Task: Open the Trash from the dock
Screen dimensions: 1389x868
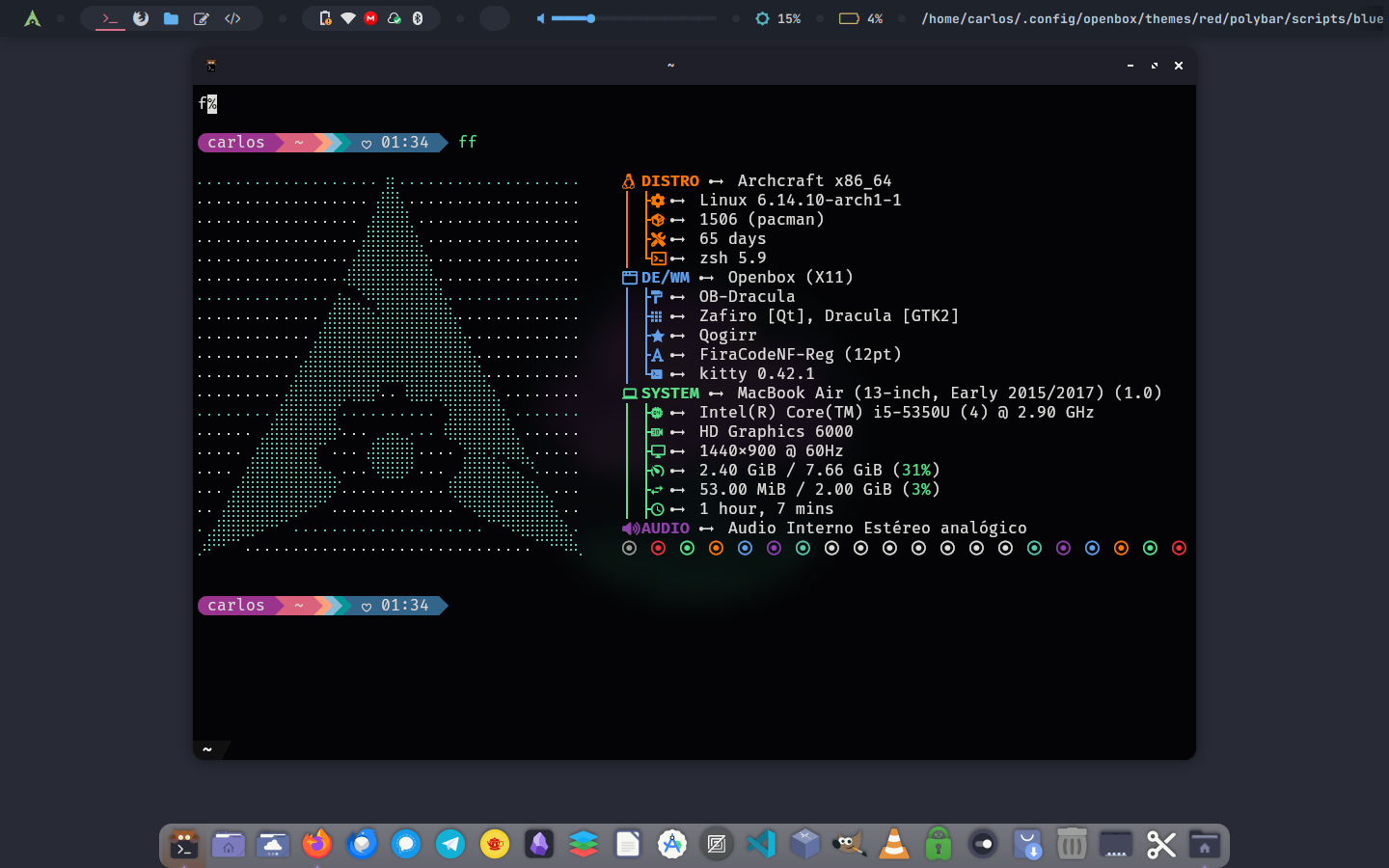Action: [x=1072, y=845]
